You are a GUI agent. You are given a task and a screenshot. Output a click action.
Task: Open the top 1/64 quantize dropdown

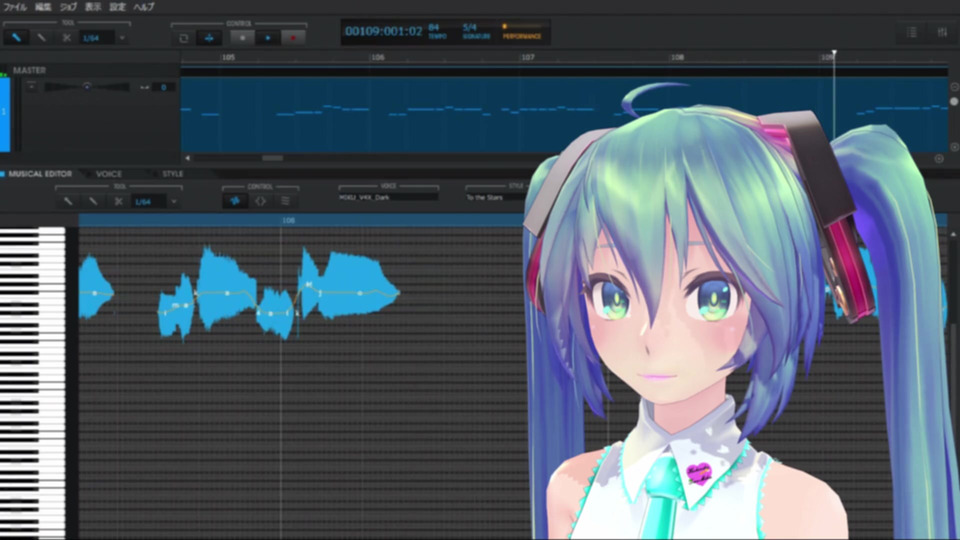[x=122, y=38]
